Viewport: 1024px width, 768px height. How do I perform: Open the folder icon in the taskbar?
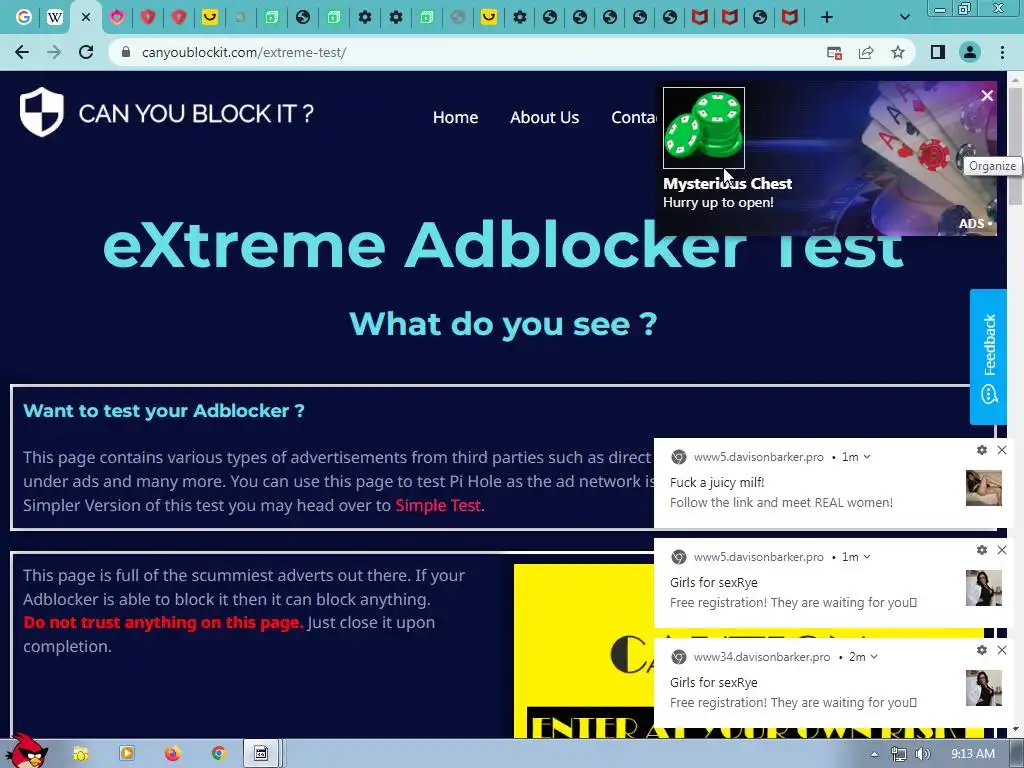click(x=81, y=754)
